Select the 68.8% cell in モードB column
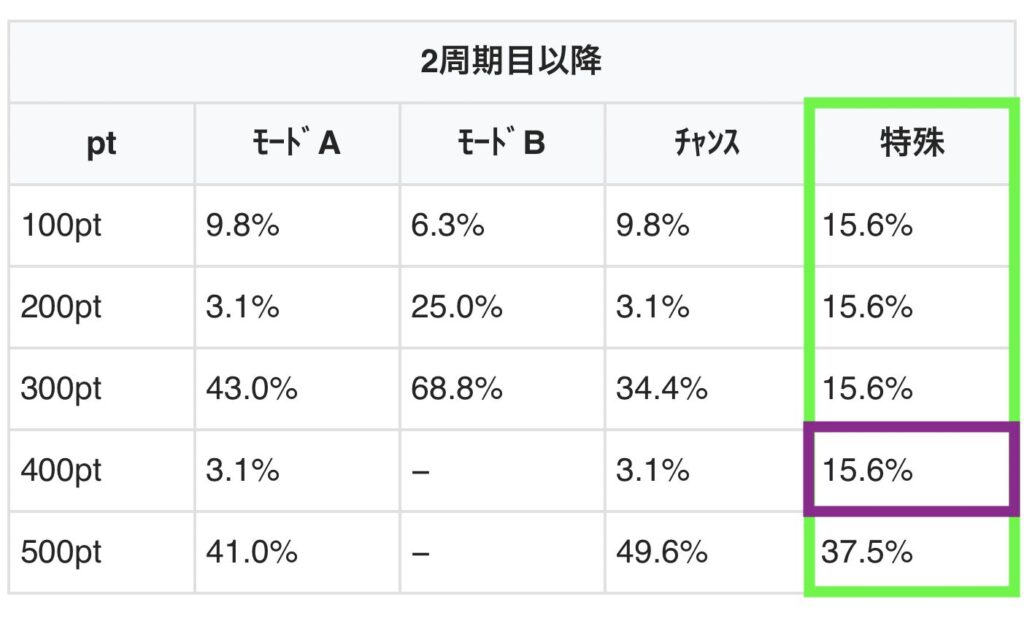This screenshot has height=626, width=1024. click(456, 388)
